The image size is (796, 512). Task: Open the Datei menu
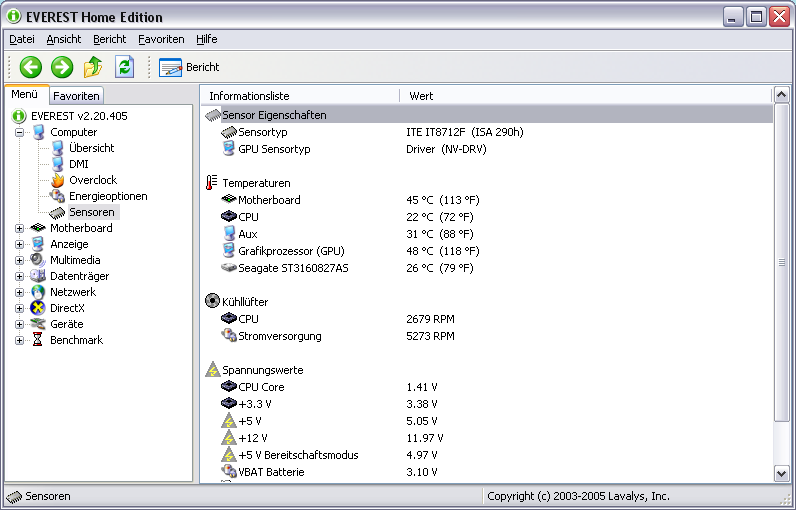[x=22, y=39]
